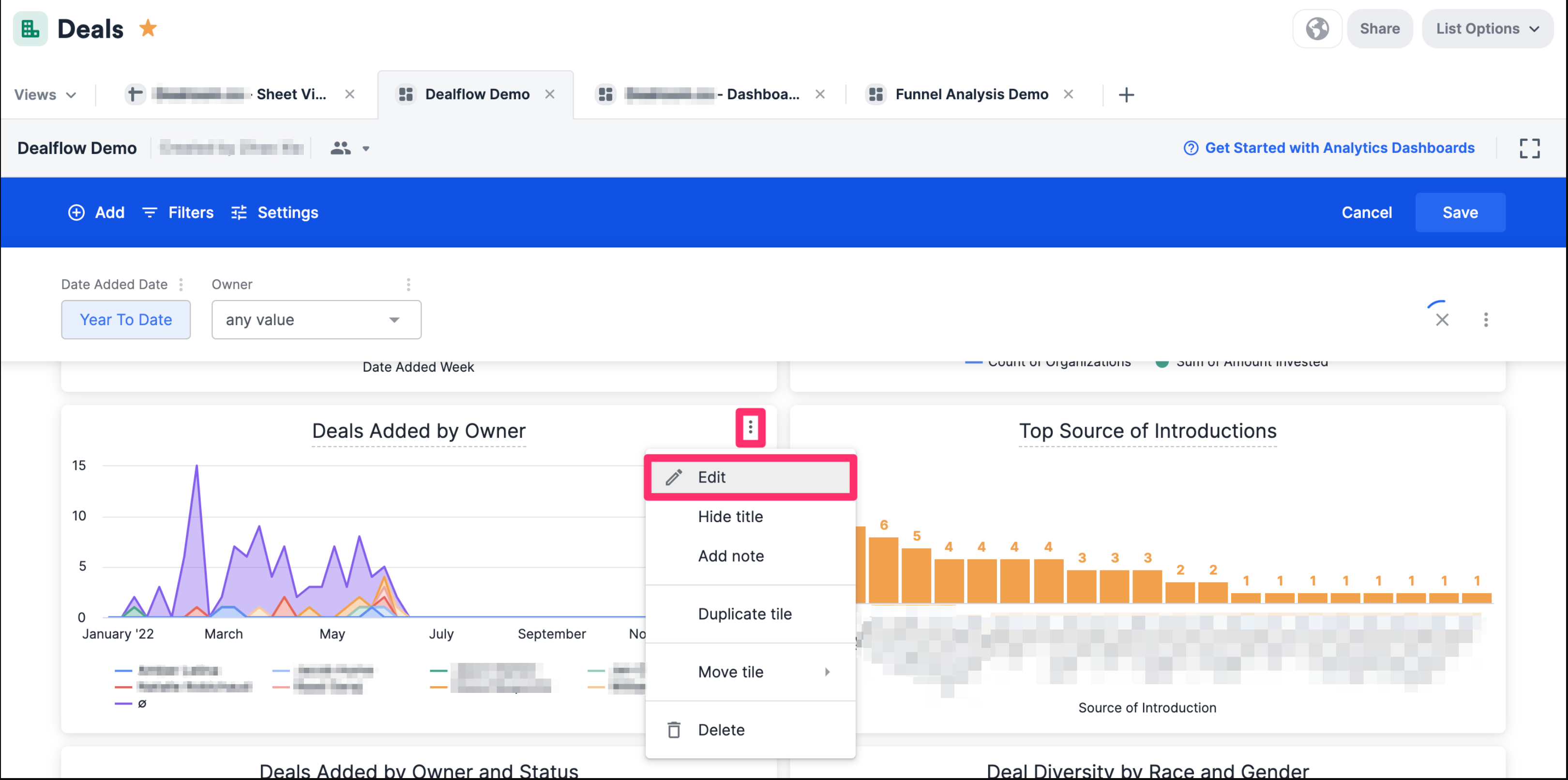Save the dashboard changes
The height and width of the screenshot is (780, 1568).
click(x=1460, y=212)
